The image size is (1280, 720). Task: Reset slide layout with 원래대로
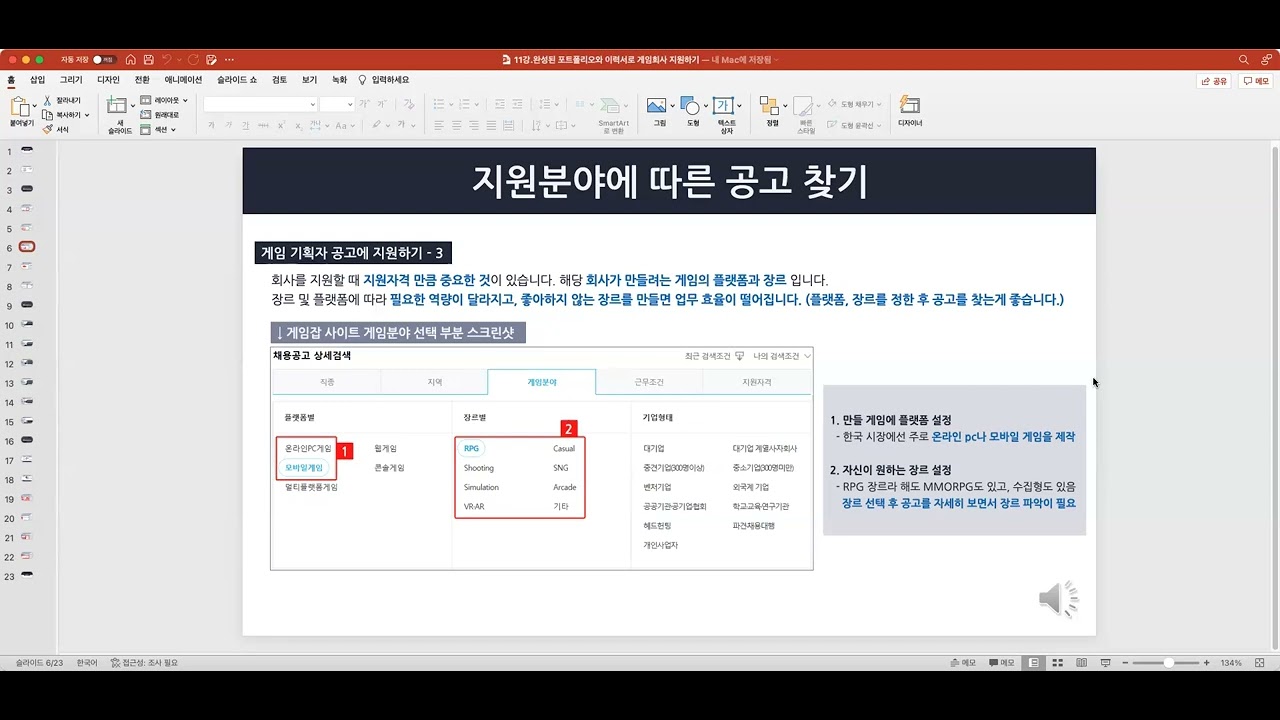click(x=160, y=115)
